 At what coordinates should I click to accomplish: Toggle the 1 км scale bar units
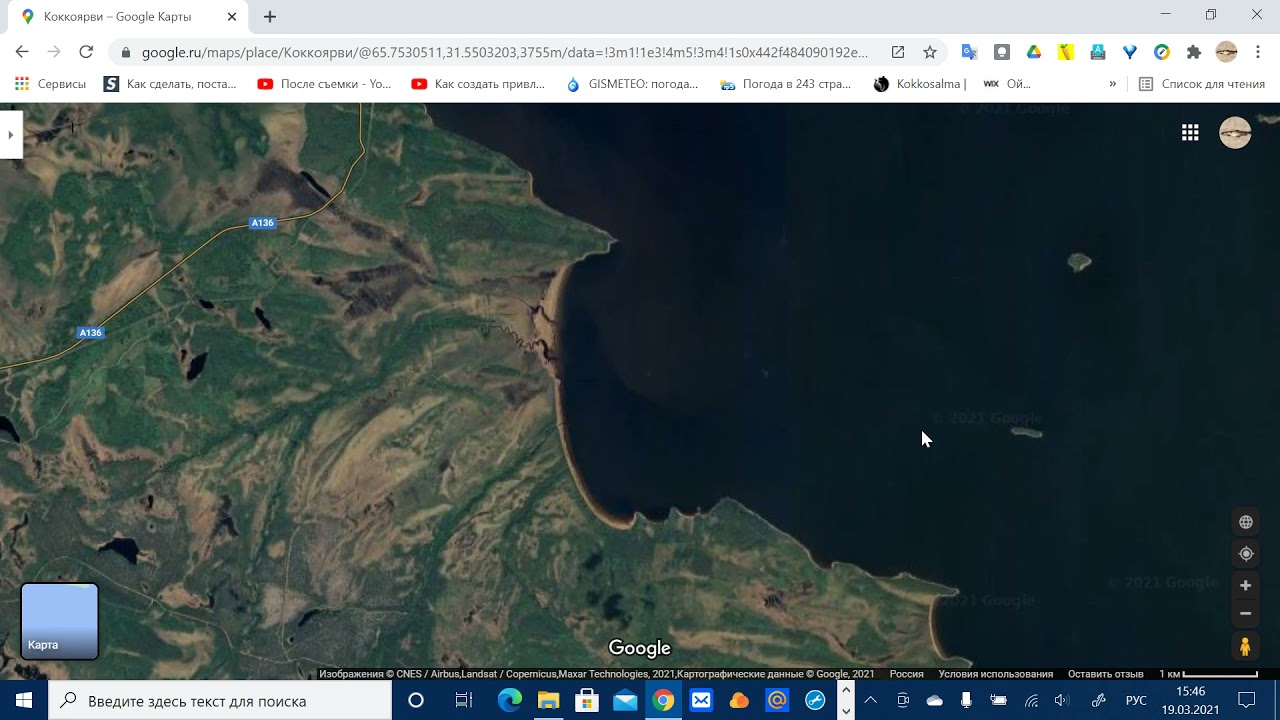click(x=1208, y=674)
